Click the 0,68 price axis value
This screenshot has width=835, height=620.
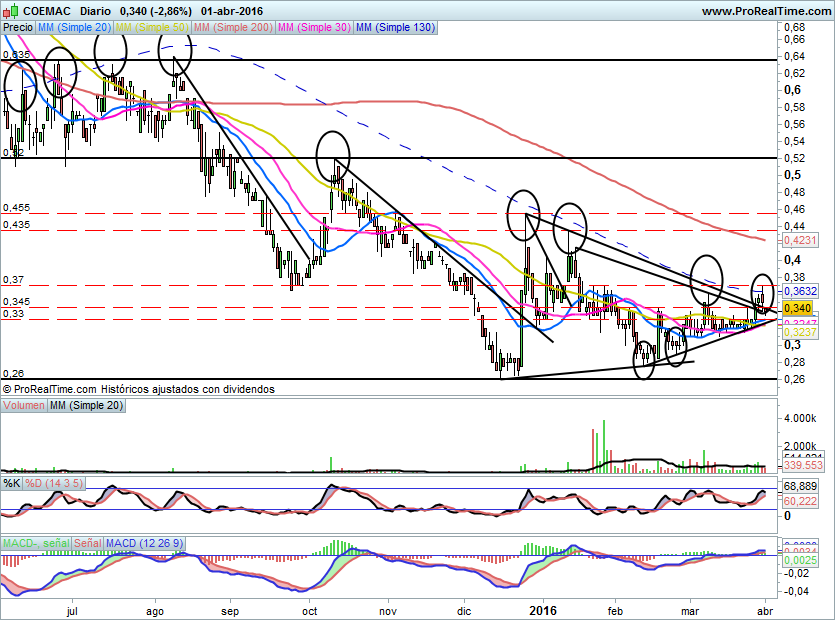[795, 27]
